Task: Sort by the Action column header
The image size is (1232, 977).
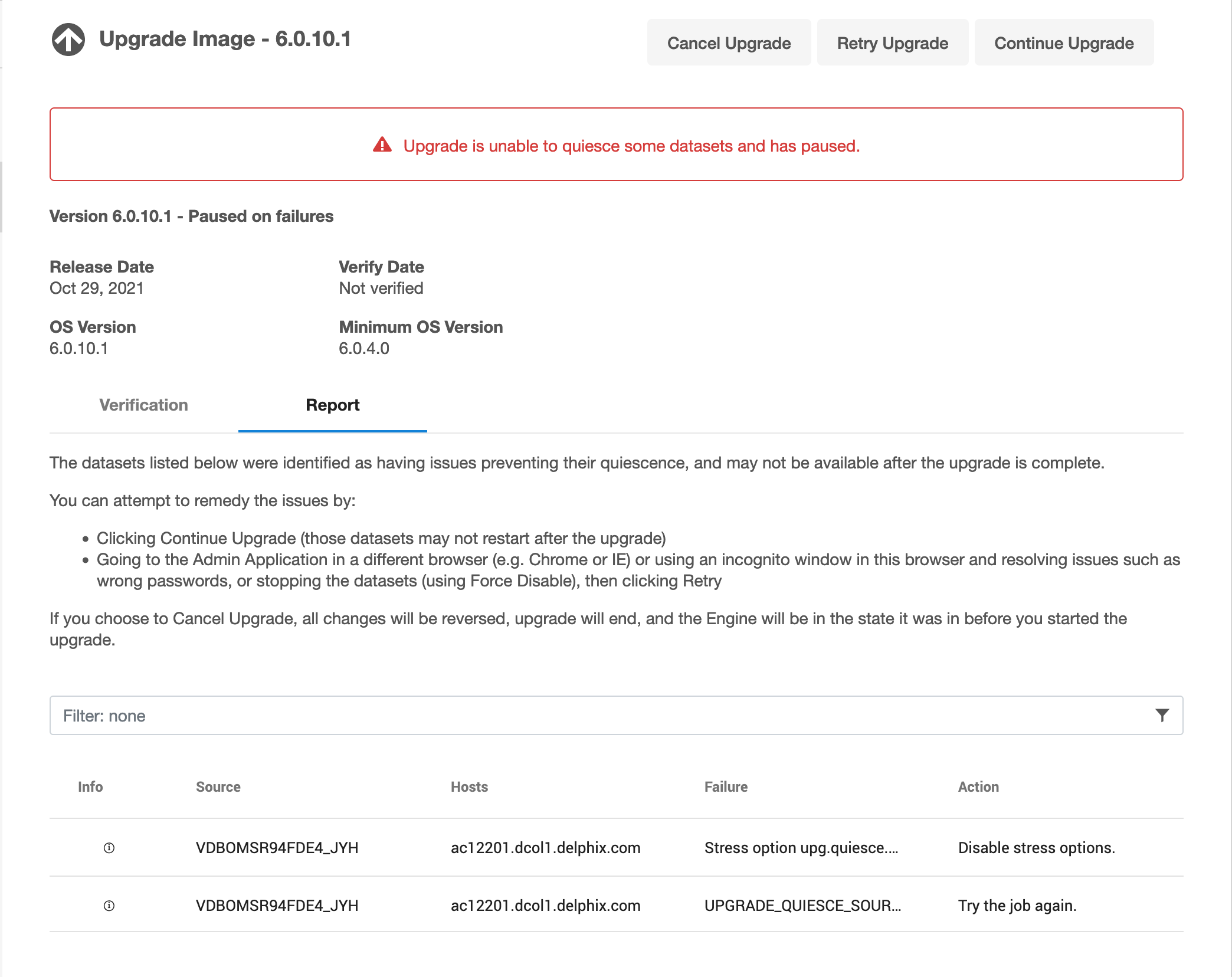Action: click(978, 787)
